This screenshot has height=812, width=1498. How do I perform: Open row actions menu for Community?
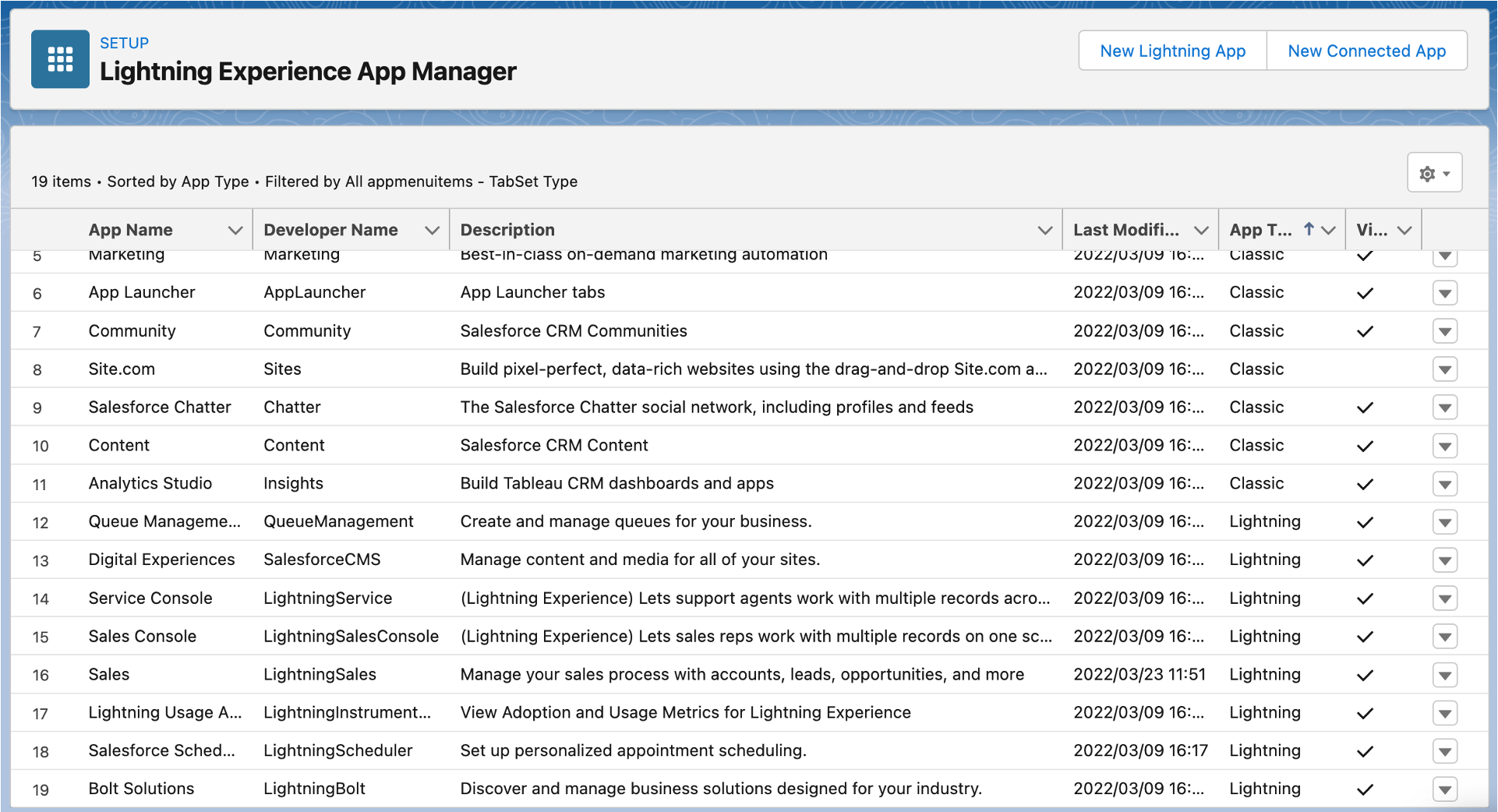click(x=1445, y=331)
